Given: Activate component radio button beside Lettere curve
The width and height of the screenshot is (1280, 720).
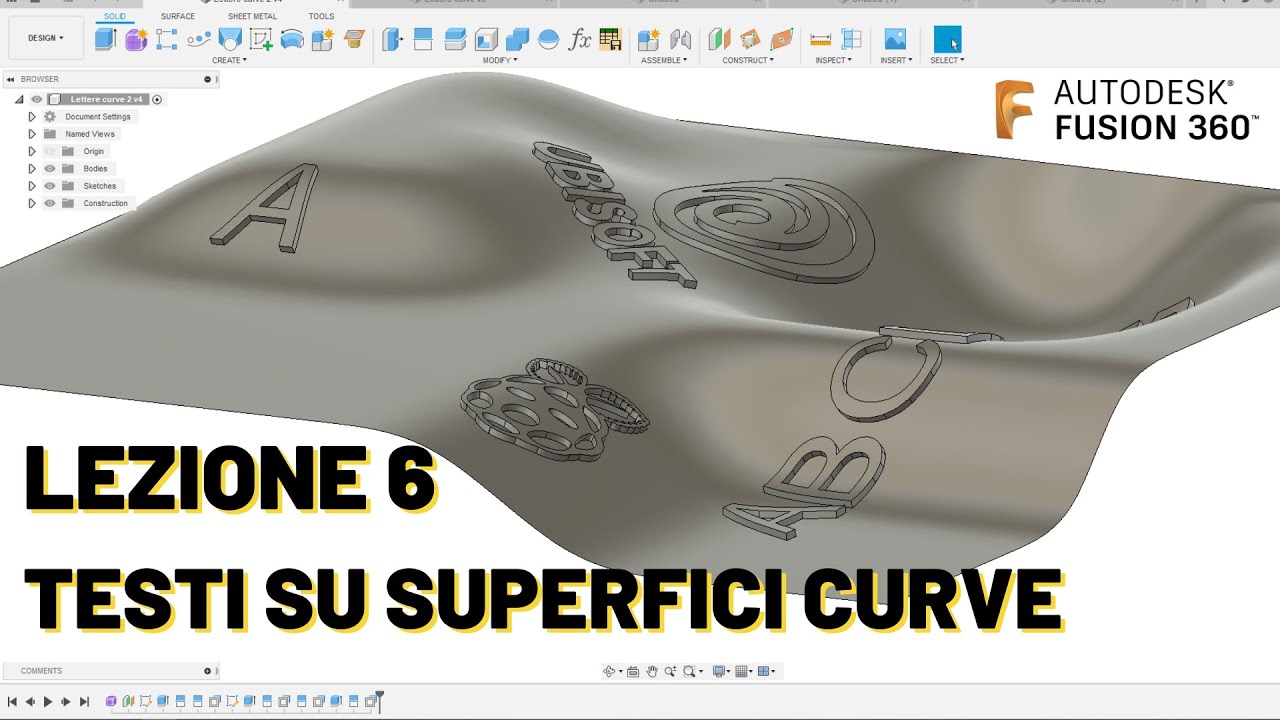Looking at the screenshot, I should [157, 99].
